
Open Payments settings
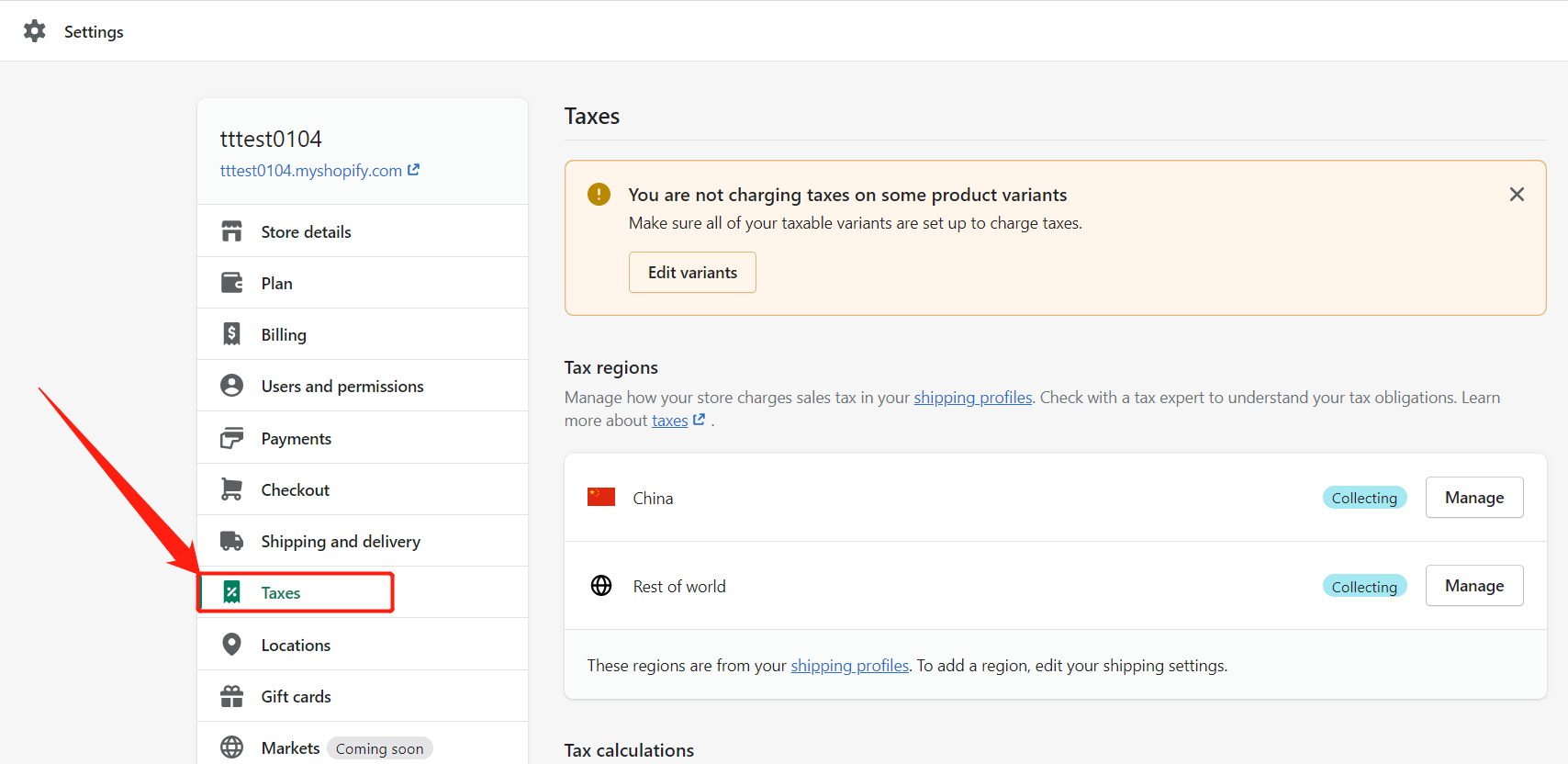pos(363,438)
